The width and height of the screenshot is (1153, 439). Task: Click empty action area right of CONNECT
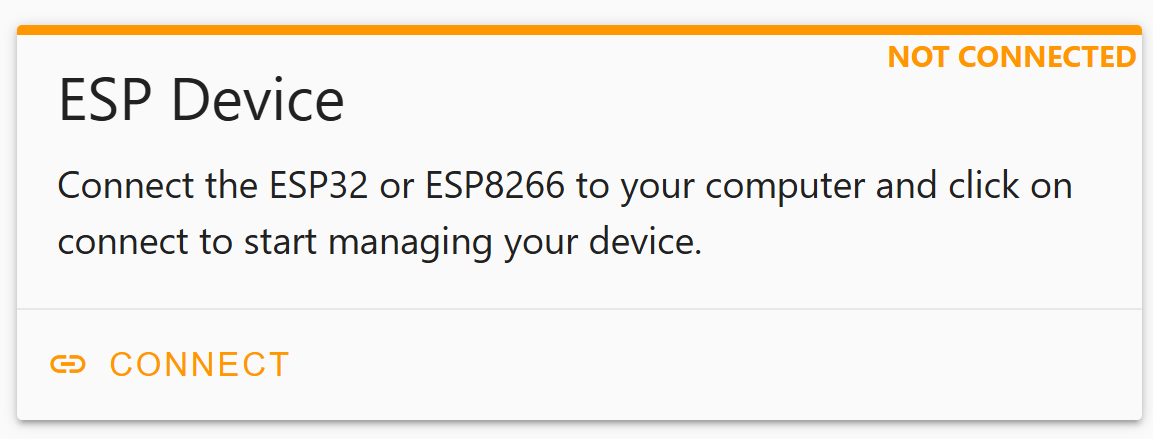713,365
